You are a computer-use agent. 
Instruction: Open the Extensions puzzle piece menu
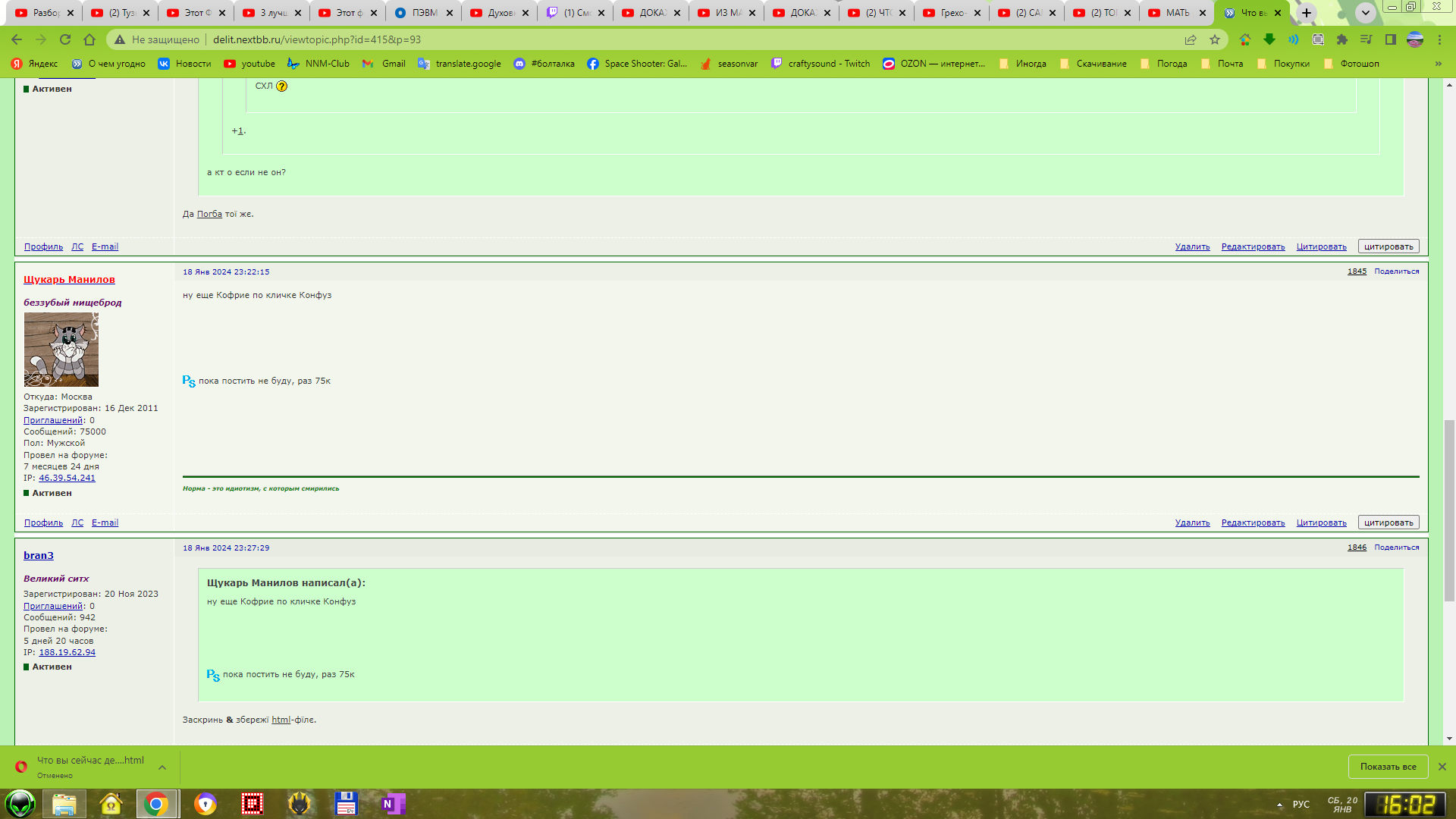point(1342,39)
